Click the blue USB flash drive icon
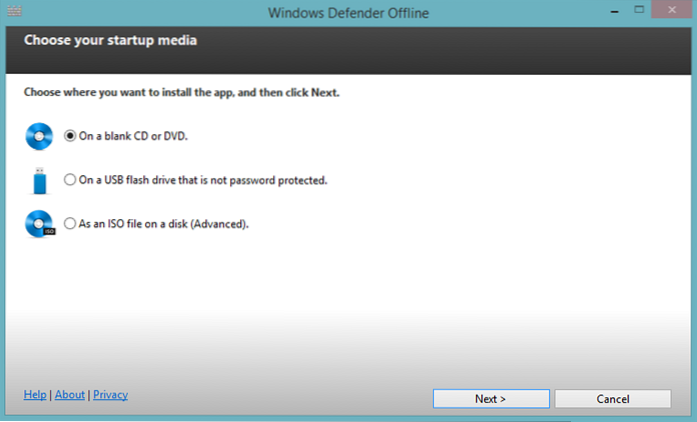Viewport: 697px width, 422px height. [x=40, y=181]
